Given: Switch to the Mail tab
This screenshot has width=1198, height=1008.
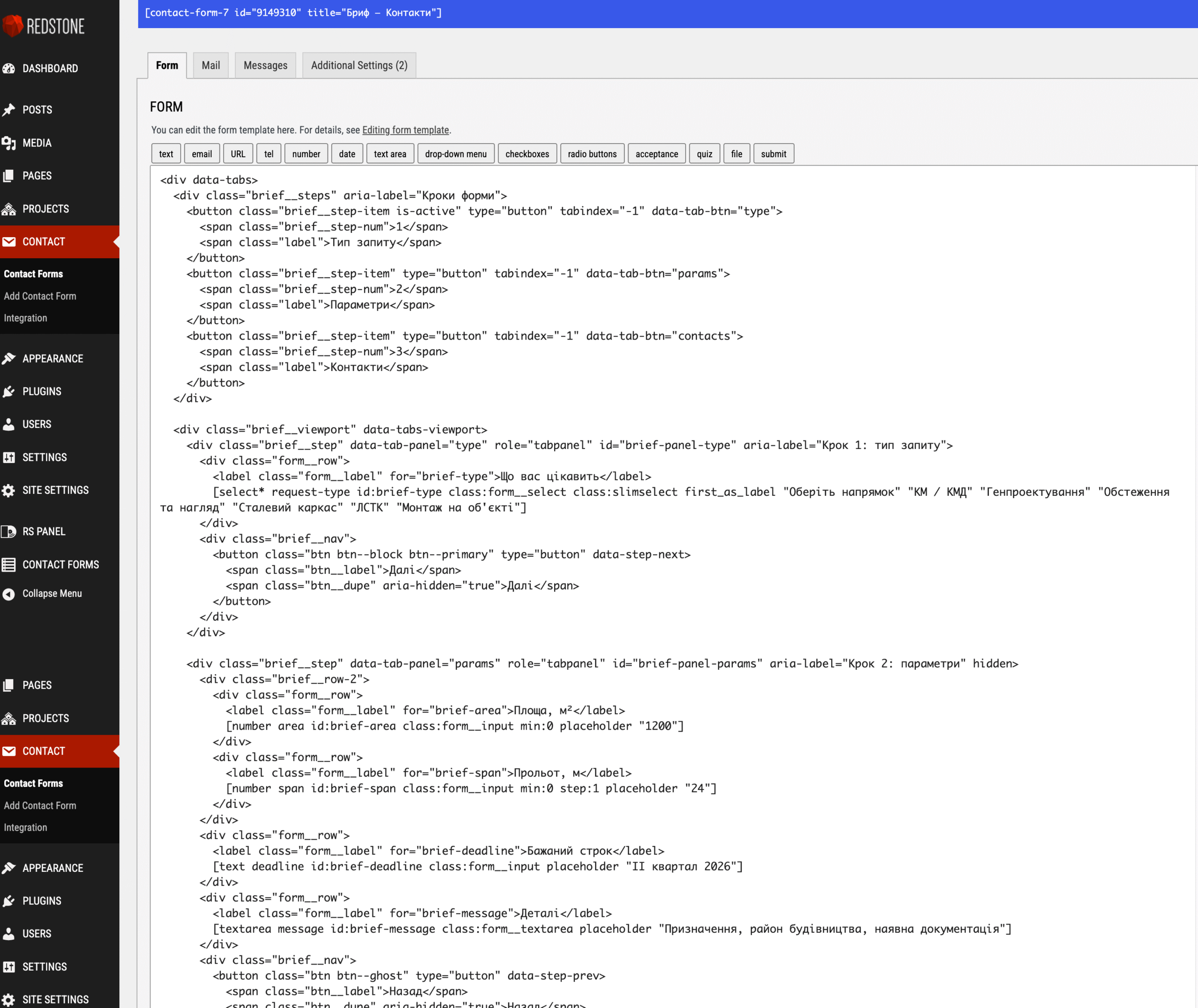Looking at the screenshot, I should 211,65.
